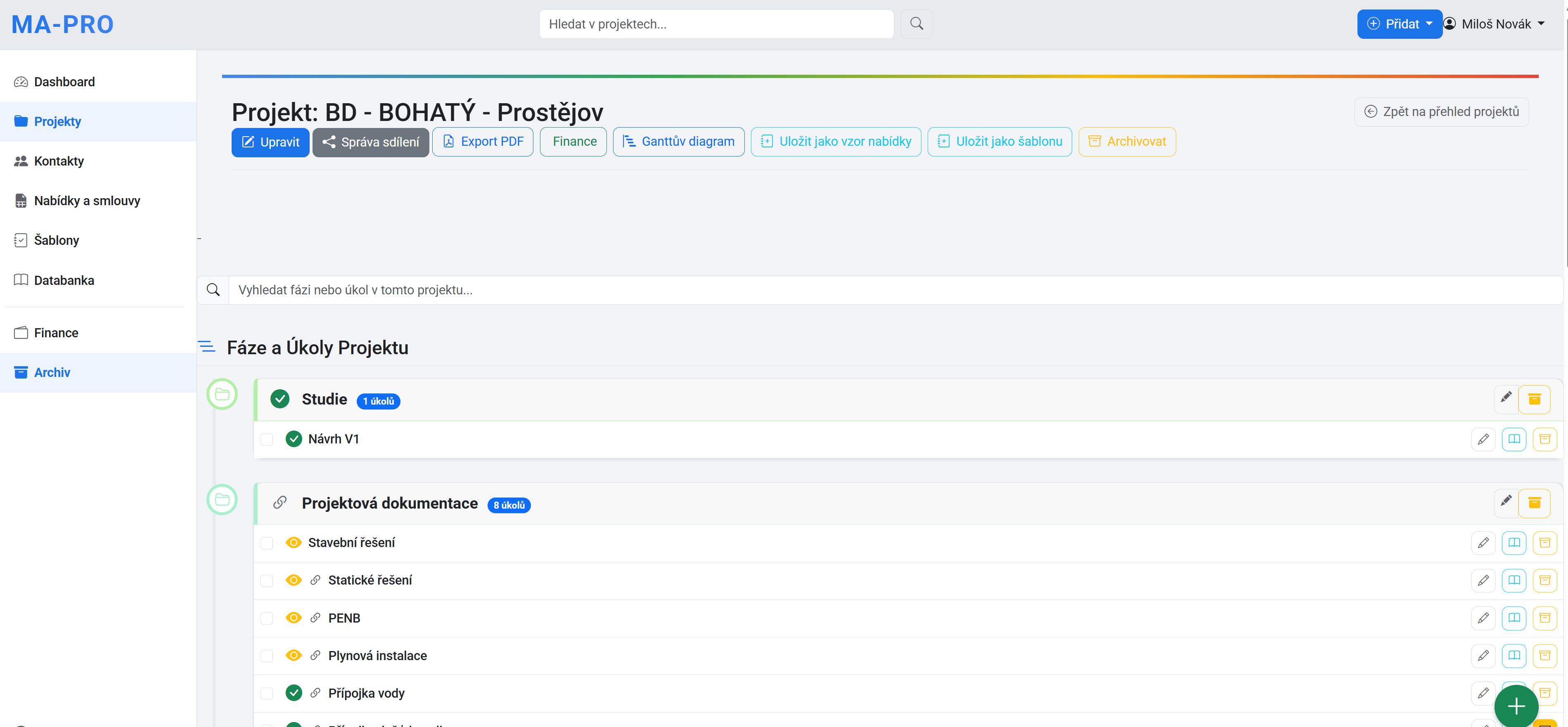This screenshot has height=727, width=1568.
Task: Click Zpět na přehled projektů link
Action: [x=1441, y=111]
